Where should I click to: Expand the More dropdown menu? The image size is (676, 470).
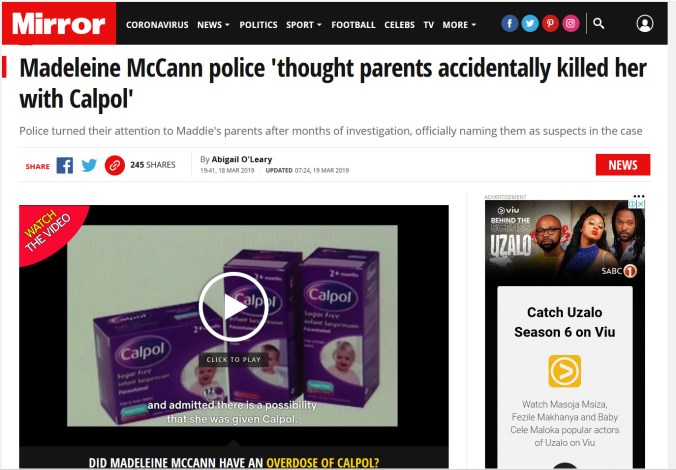459,25
